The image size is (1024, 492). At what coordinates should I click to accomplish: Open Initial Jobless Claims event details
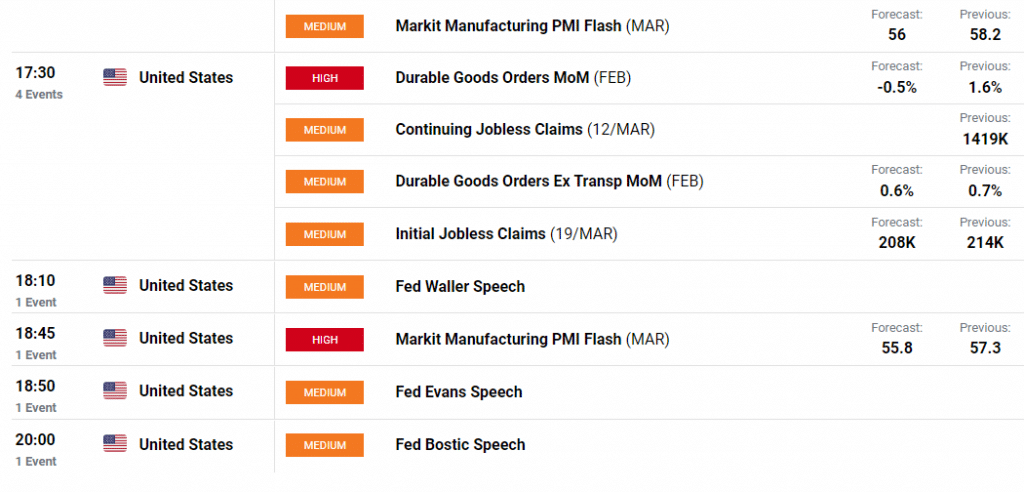click(x=506, y=233)
